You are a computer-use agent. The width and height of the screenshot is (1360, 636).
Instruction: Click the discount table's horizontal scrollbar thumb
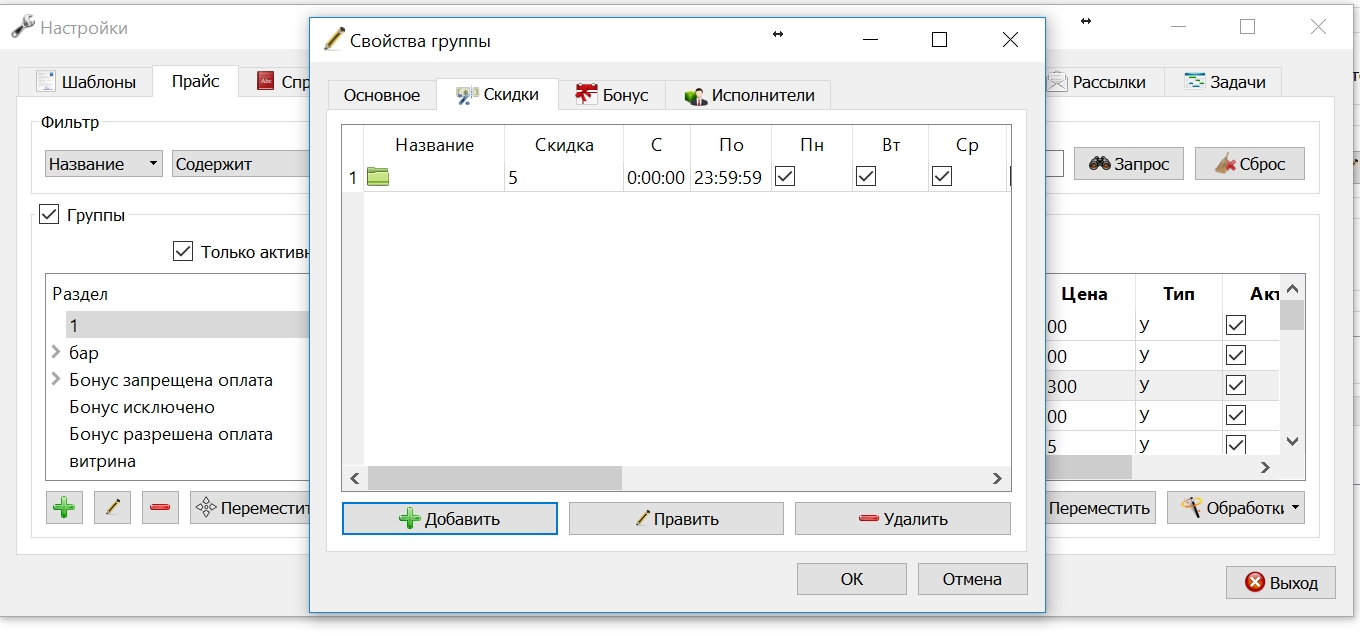495,478
